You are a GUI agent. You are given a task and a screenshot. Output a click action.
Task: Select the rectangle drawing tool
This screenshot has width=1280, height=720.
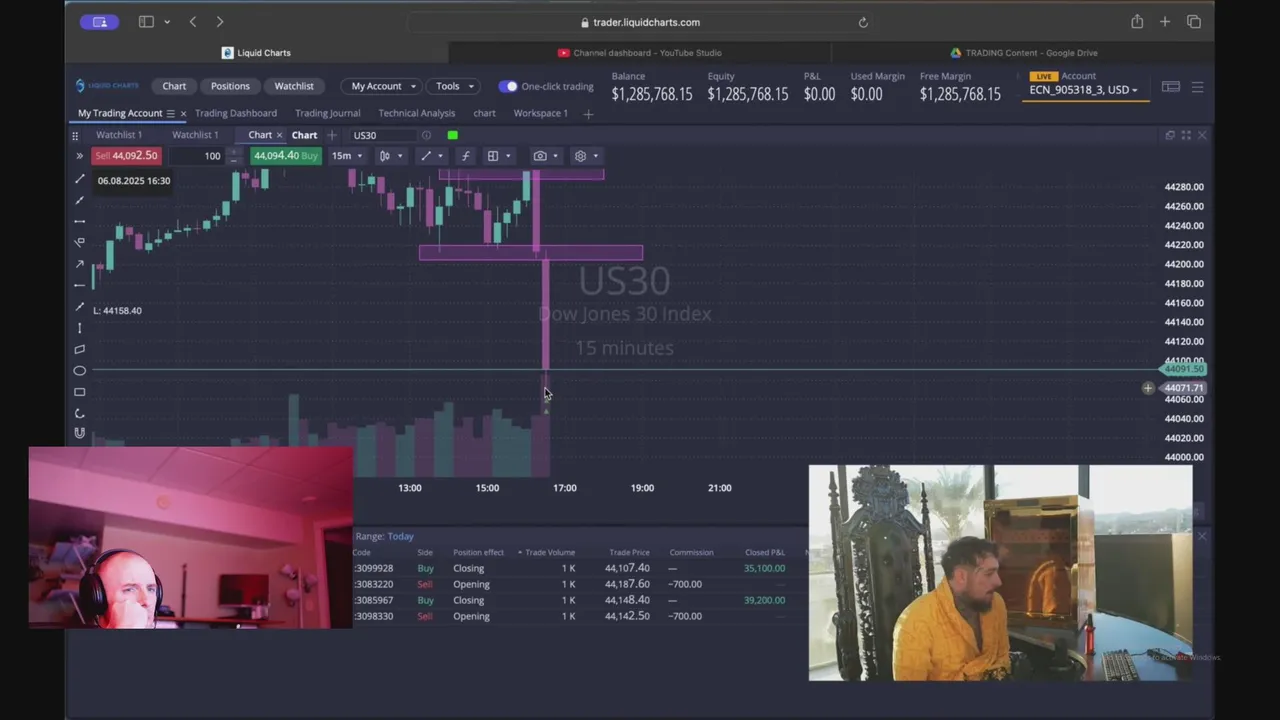[x=79, y=392]
